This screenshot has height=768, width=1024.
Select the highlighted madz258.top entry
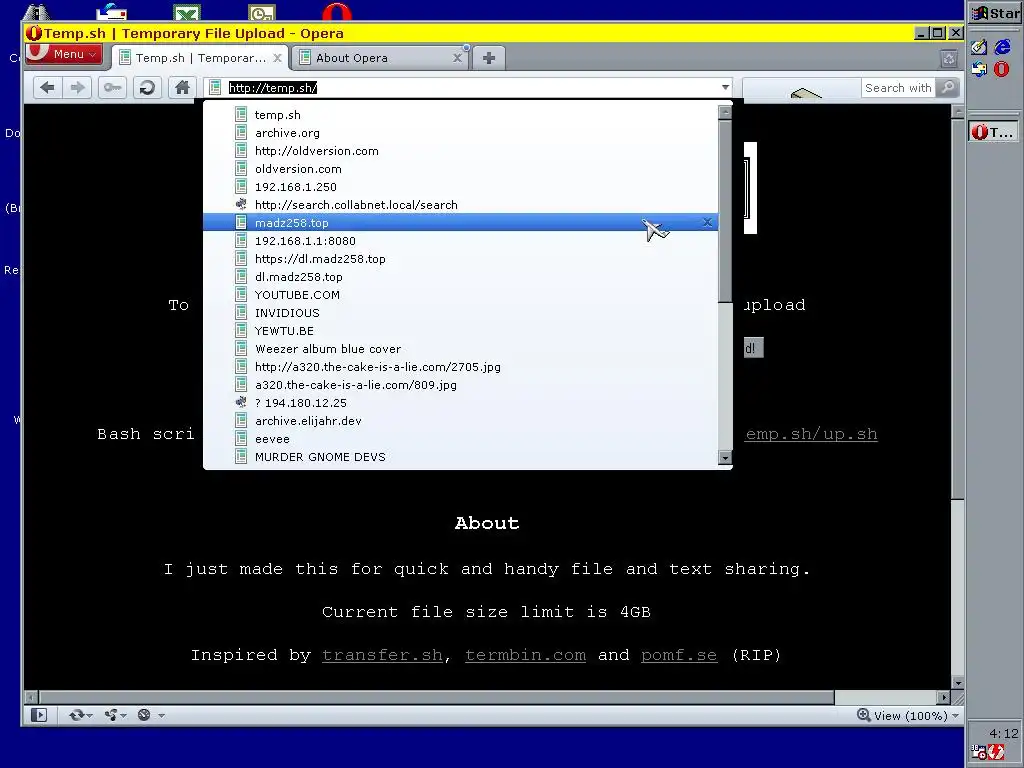[x=460, y=223]
